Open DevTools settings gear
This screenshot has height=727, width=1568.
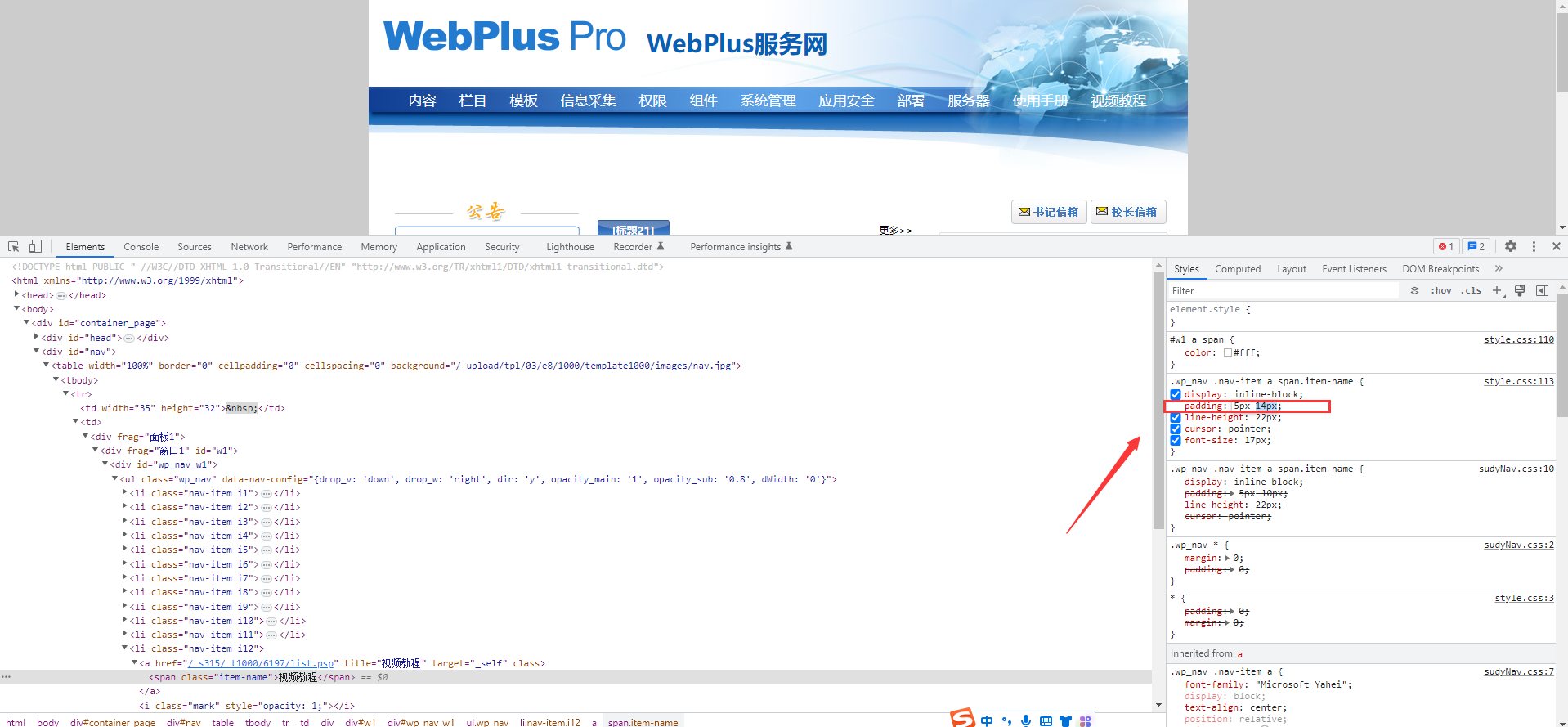pos(1511,246)
